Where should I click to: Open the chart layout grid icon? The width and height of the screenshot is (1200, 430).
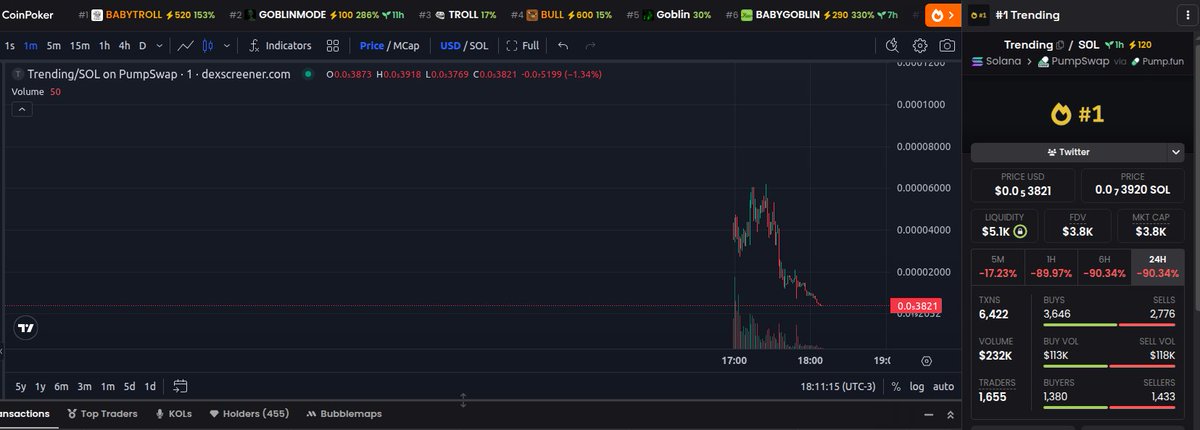(x=333, y=45)
